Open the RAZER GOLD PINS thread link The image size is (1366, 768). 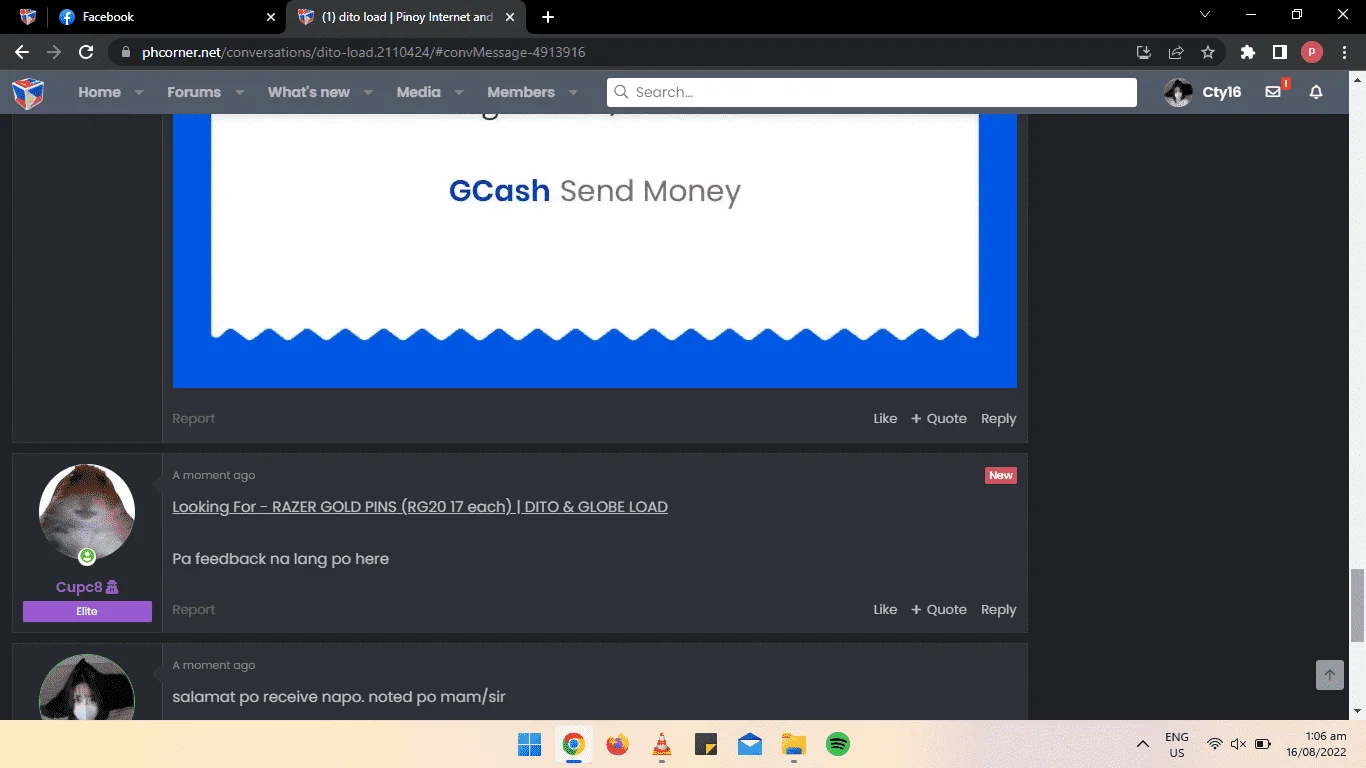tap(420, 507)
